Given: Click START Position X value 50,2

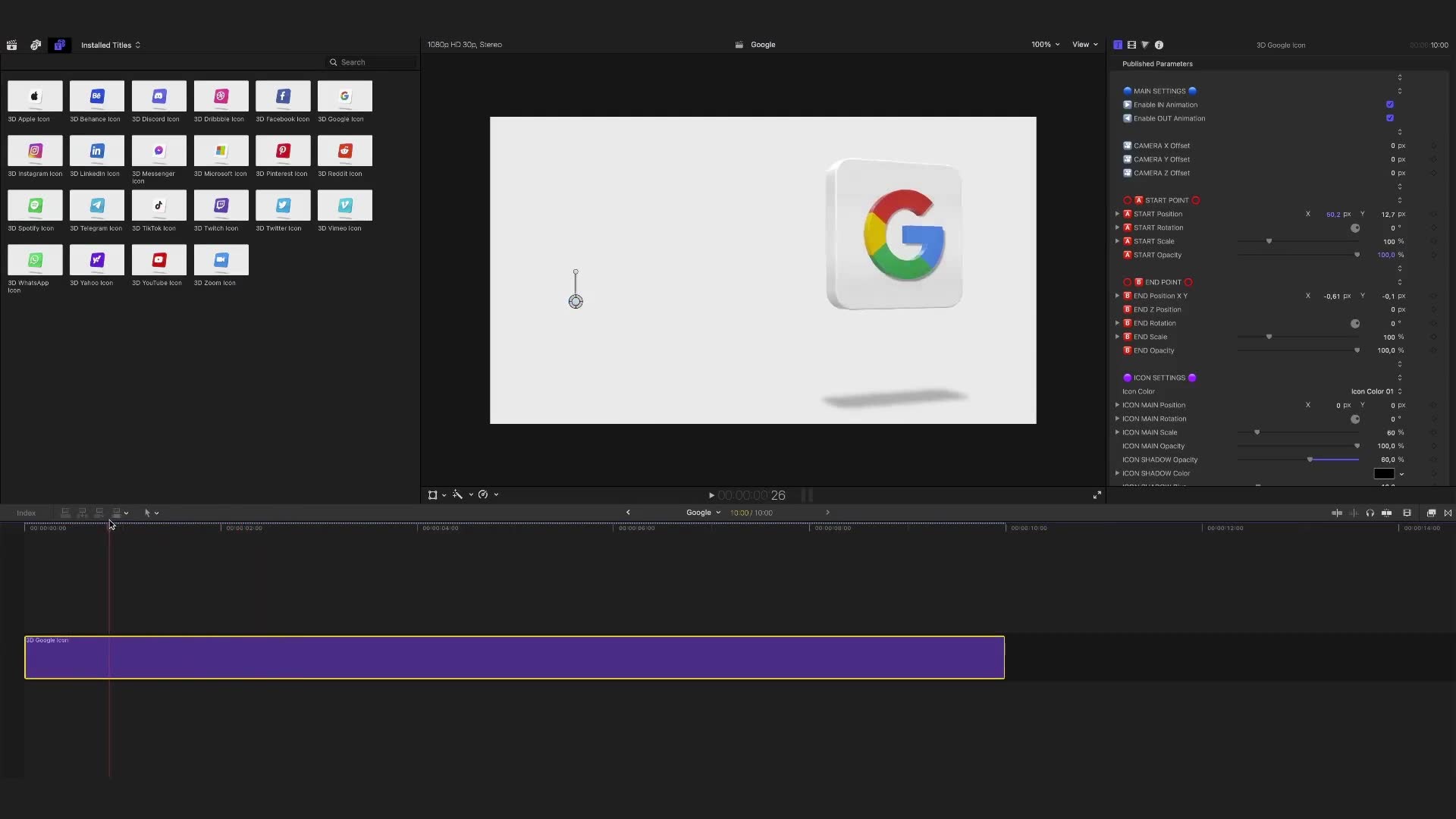Looking at the screenshot, I should tap(1333, 215).
